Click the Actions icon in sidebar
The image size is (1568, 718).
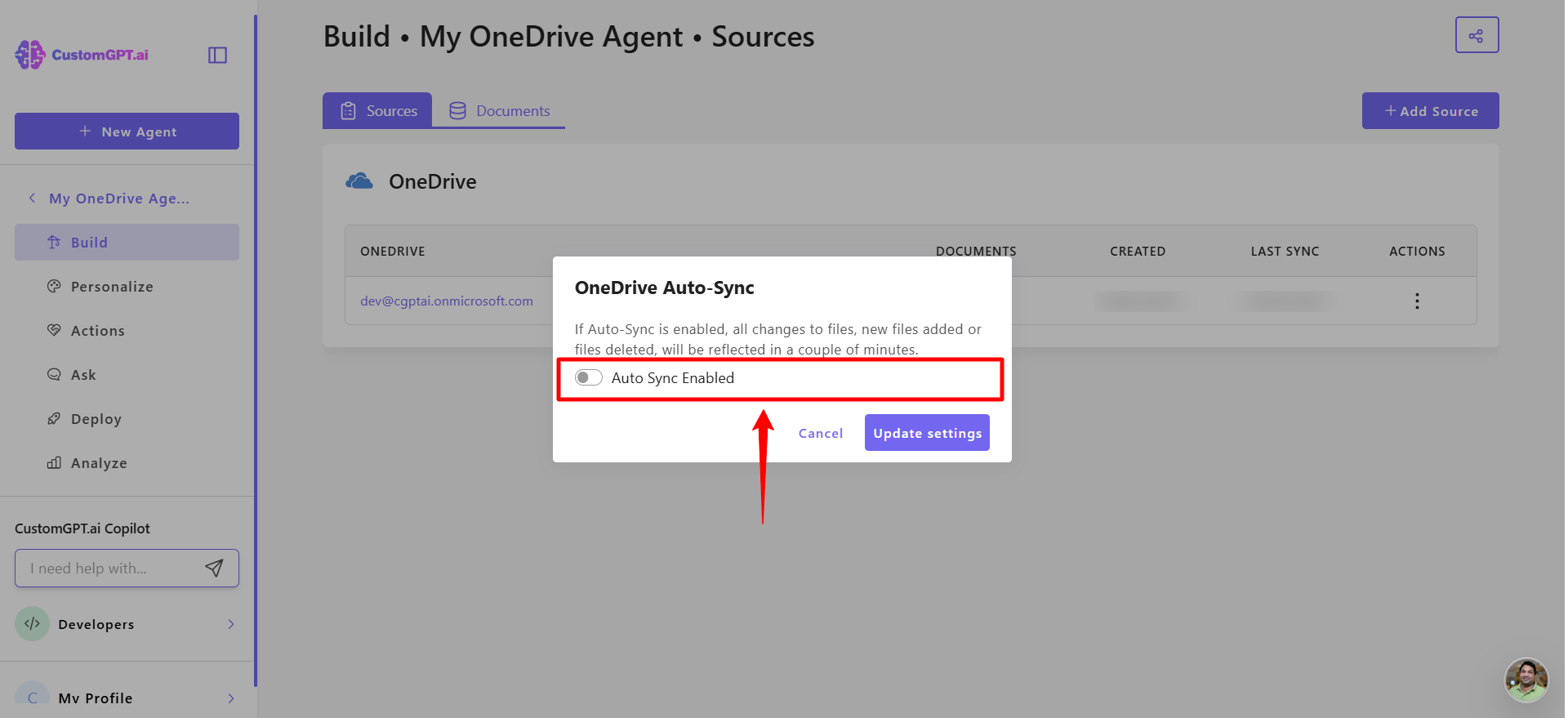(54, 330)
